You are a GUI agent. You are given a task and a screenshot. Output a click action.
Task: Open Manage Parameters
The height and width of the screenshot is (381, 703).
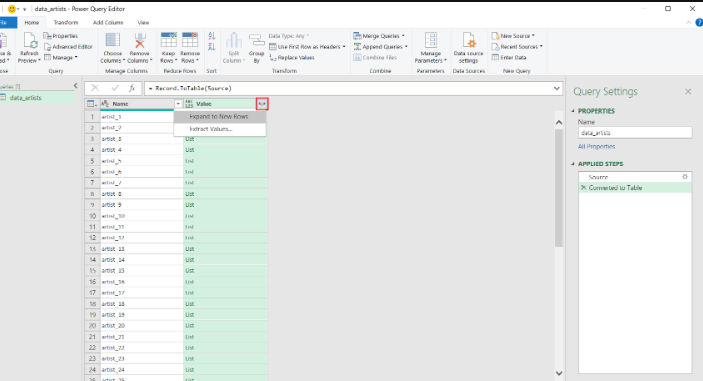(x=431, y=48)
